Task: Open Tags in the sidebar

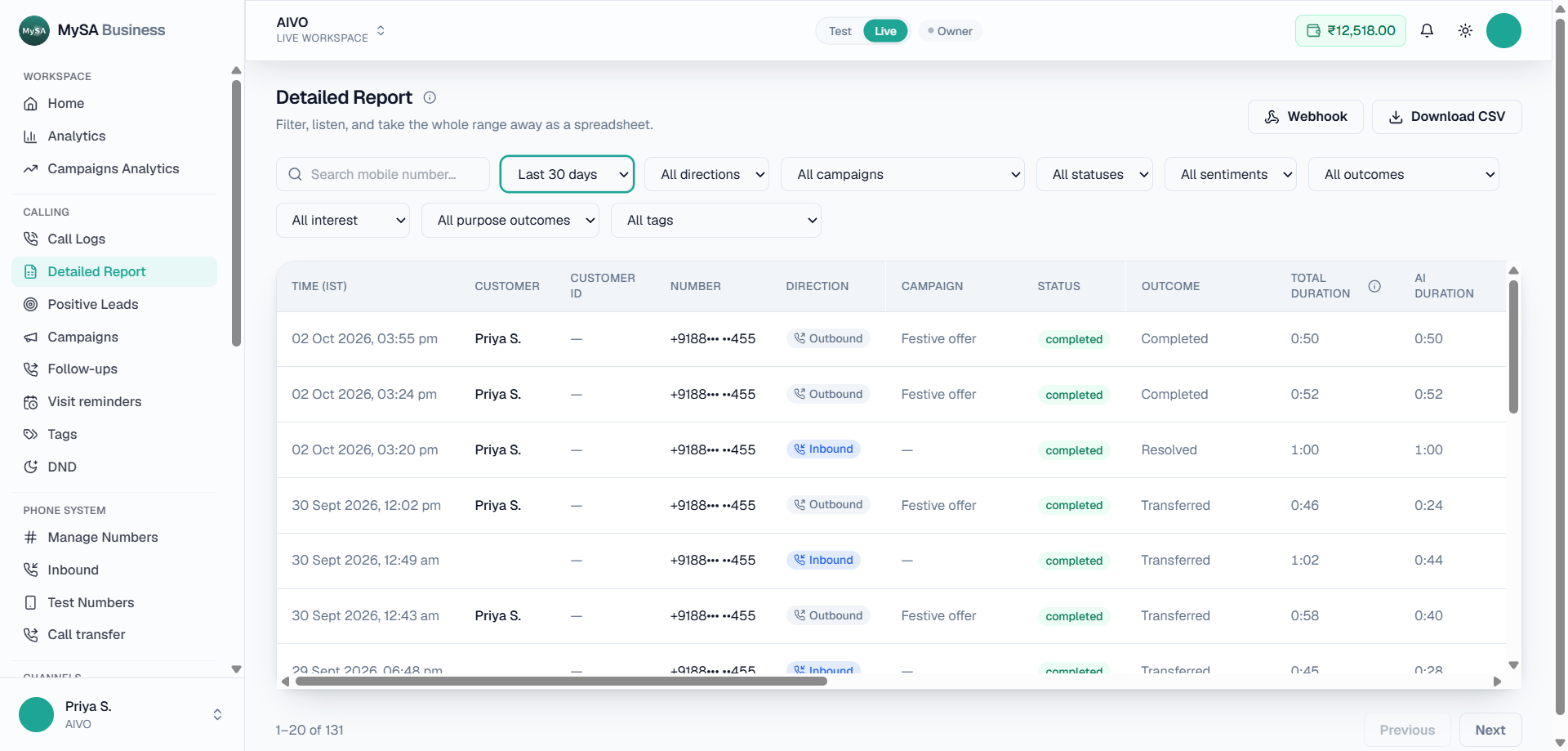Action: point(114,434)
